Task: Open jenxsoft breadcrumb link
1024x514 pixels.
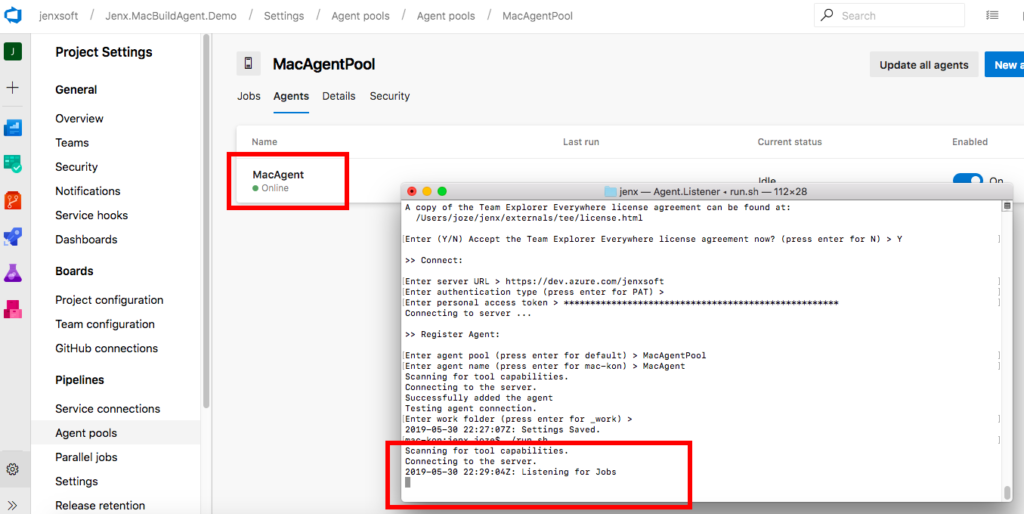Action: click(58, 16)
